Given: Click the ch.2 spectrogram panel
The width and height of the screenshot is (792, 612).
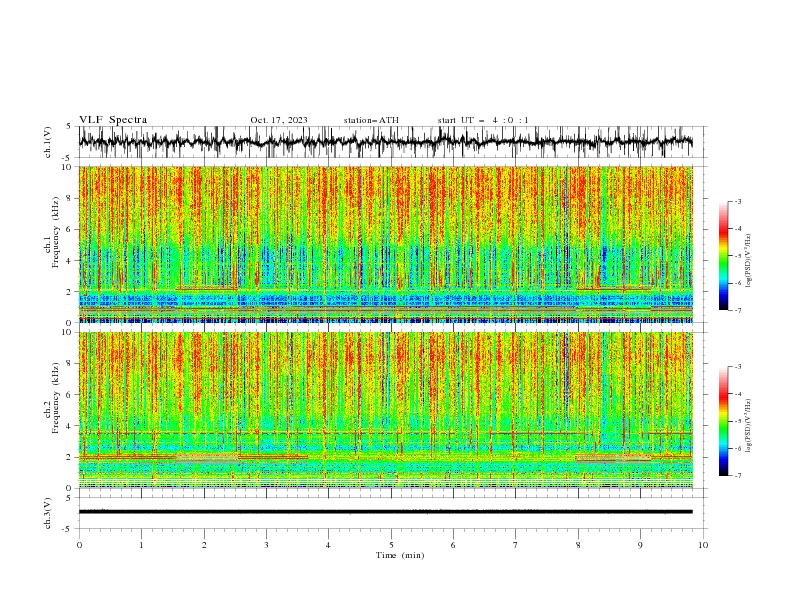Looking at the screenshot, I should (386, 410).
